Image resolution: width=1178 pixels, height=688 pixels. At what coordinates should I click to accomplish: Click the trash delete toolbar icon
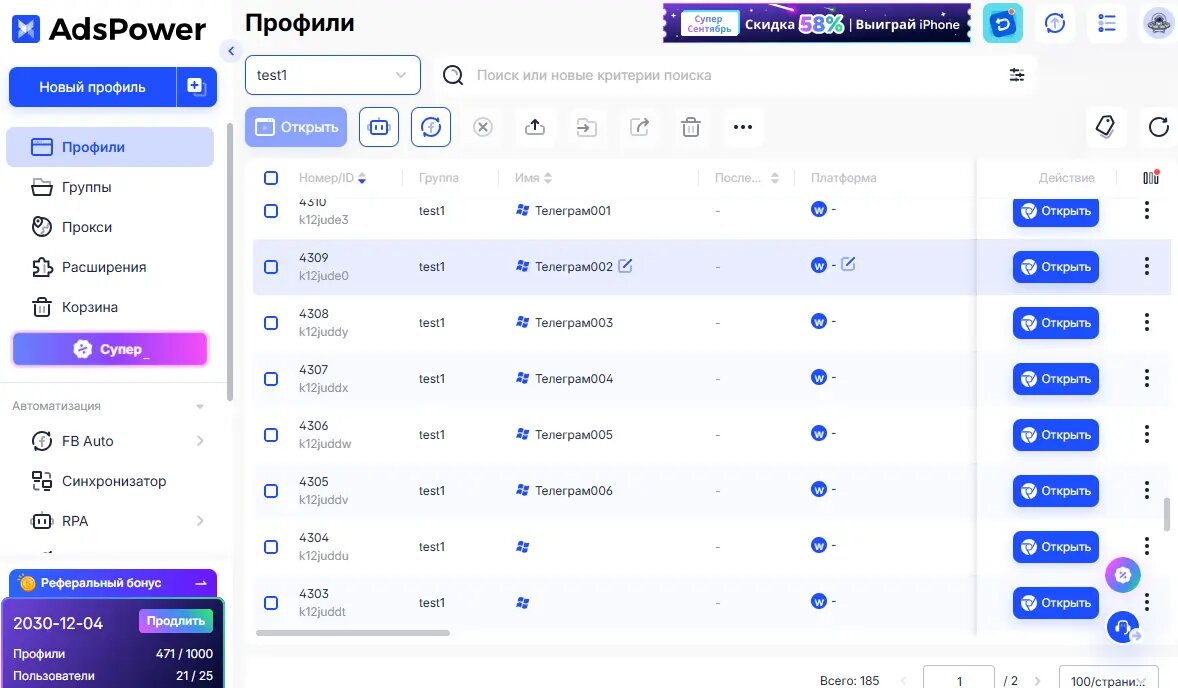[691, 127]
